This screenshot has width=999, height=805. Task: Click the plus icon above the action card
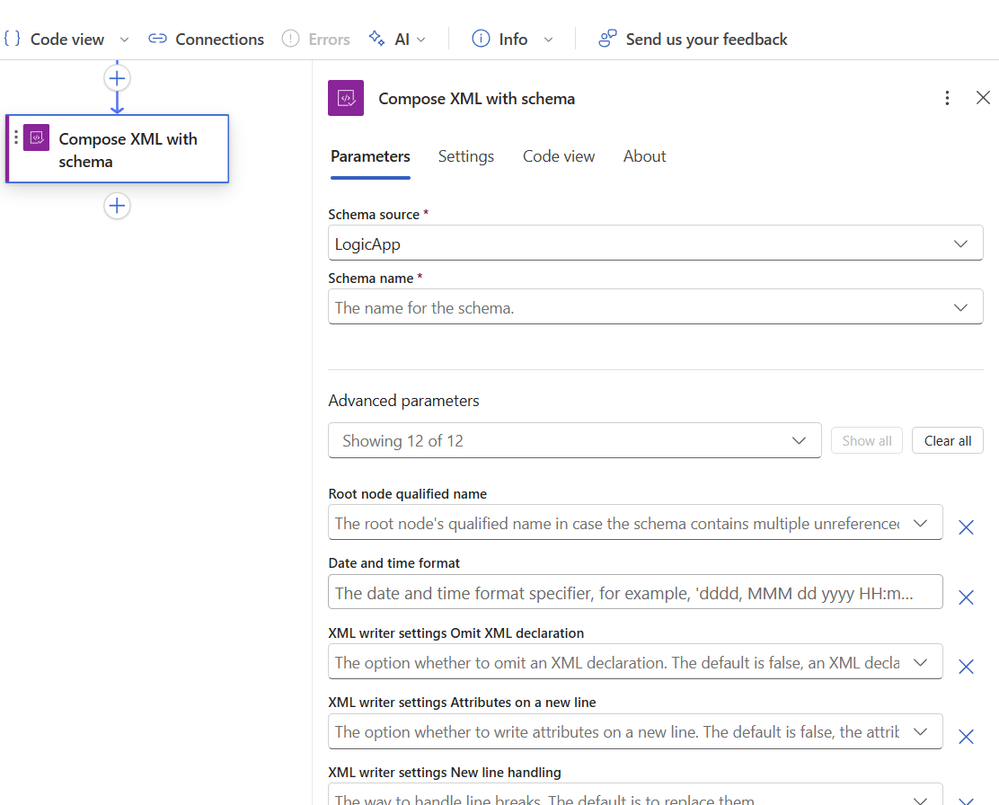[x=117, y=78]
